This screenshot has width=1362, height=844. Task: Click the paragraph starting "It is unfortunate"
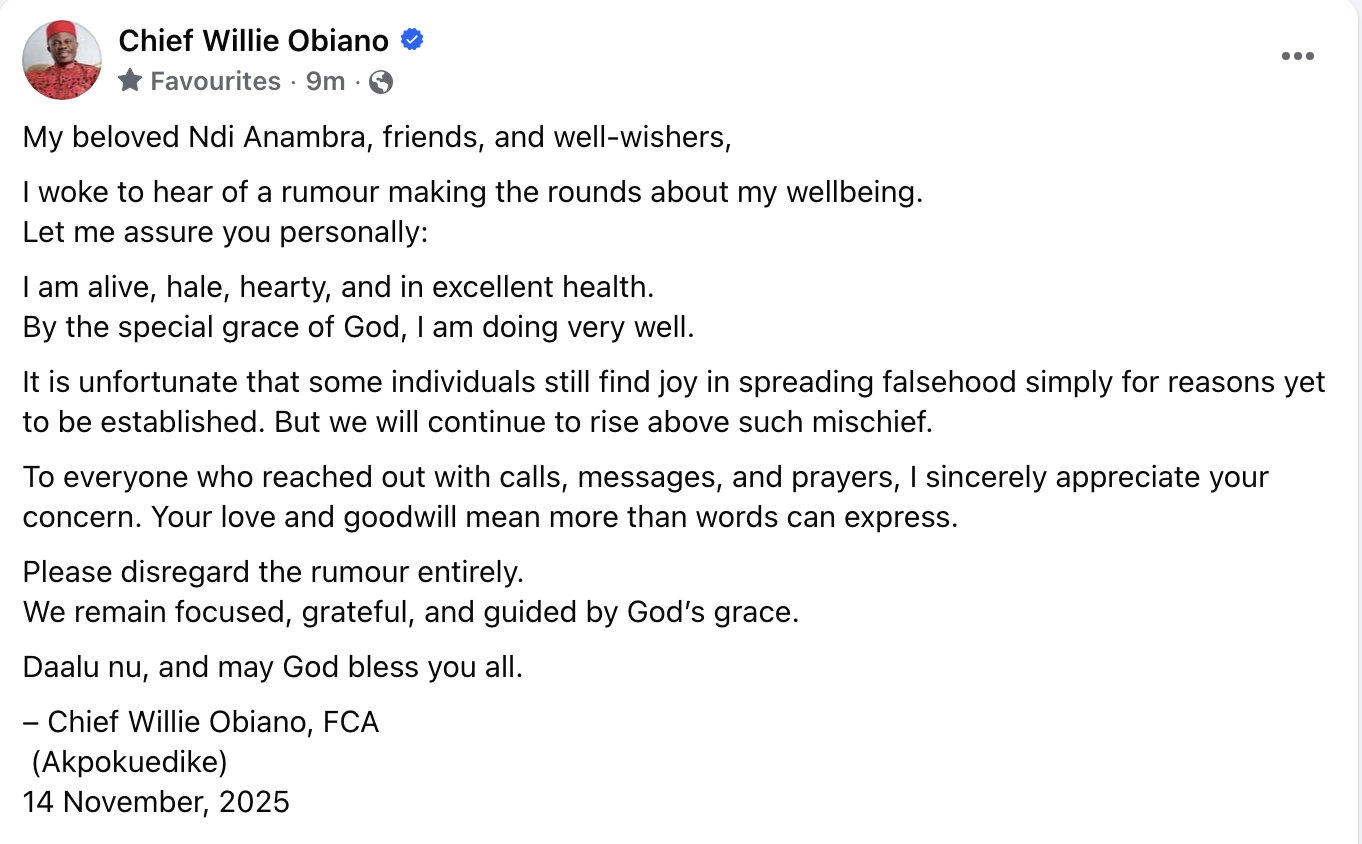tap(674, 401)
